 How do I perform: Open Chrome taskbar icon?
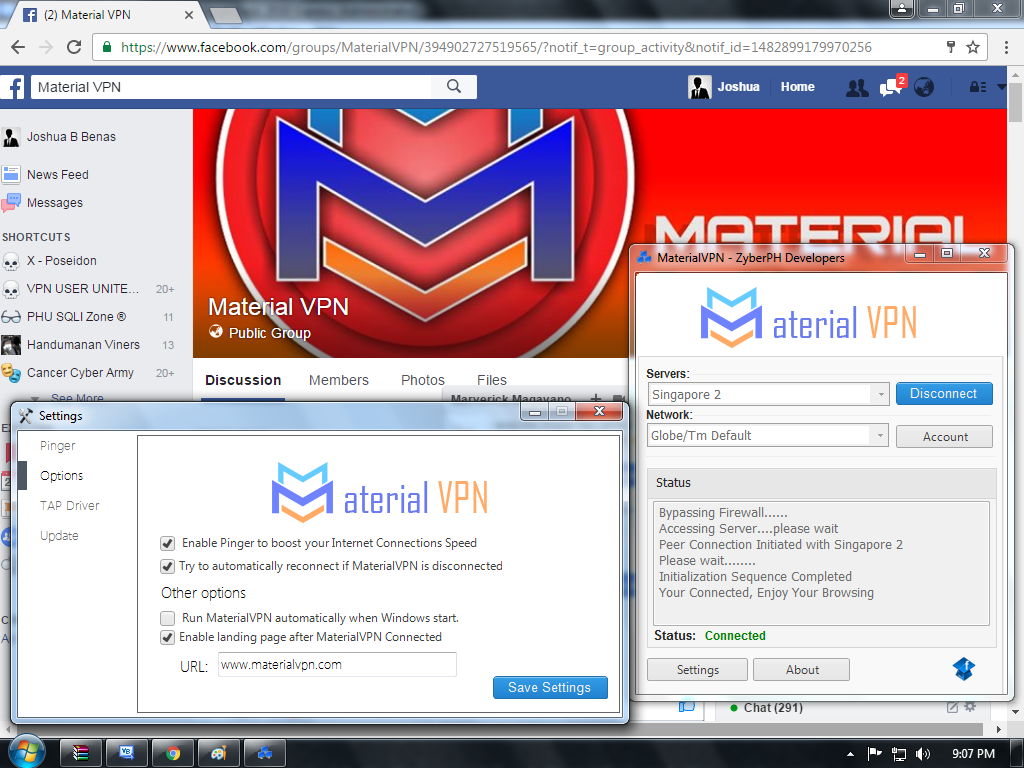coord(173,754)
